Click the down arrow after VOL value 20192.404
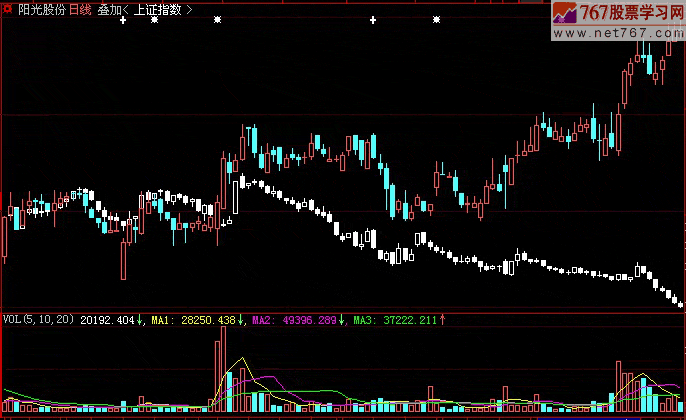The image size is (686, 420). [141, 320]
